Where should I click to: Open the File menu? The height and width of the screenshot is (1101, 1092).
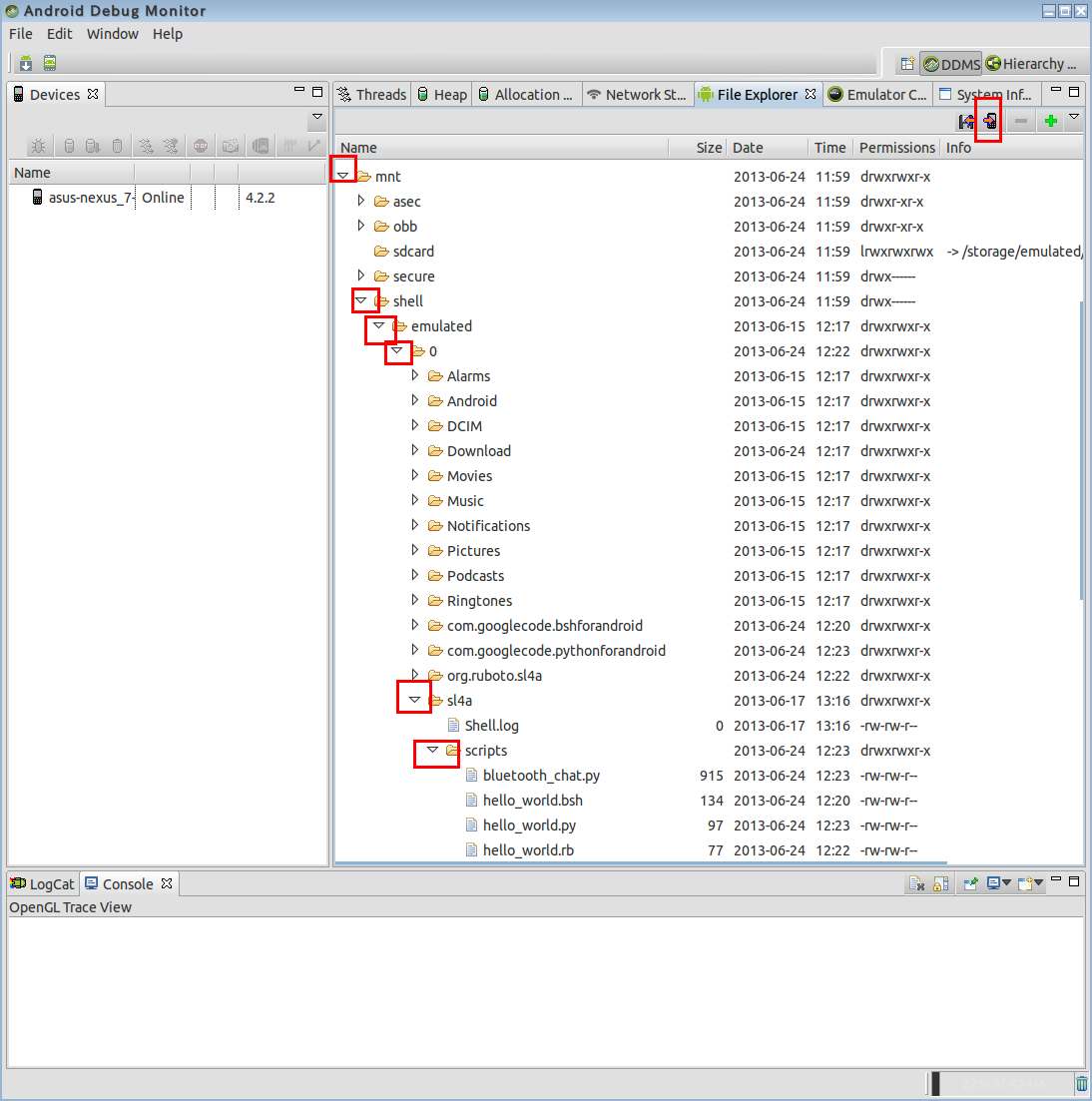(20, 34)
